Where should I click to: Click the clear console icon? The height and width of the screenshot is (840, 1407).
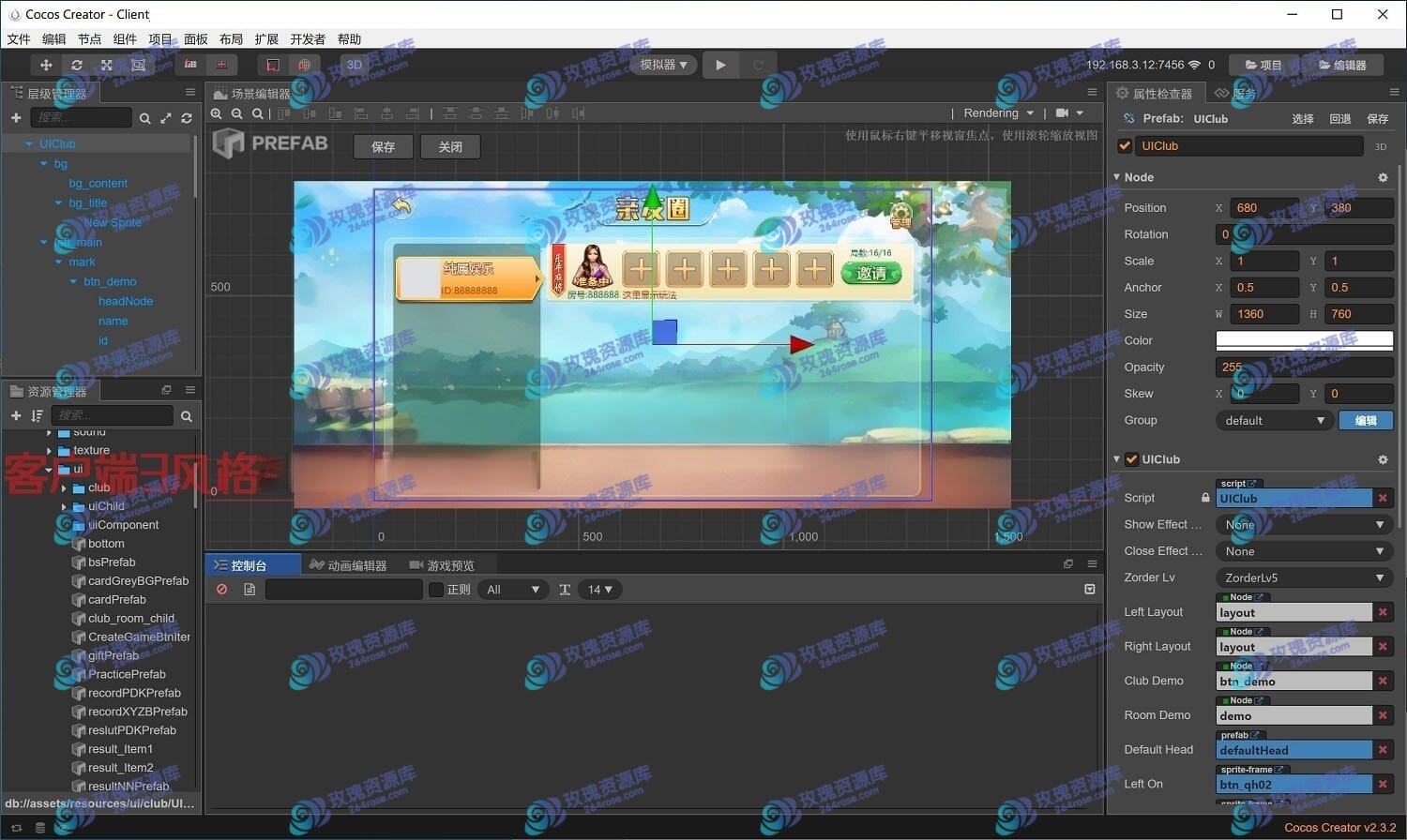[222, 590]
